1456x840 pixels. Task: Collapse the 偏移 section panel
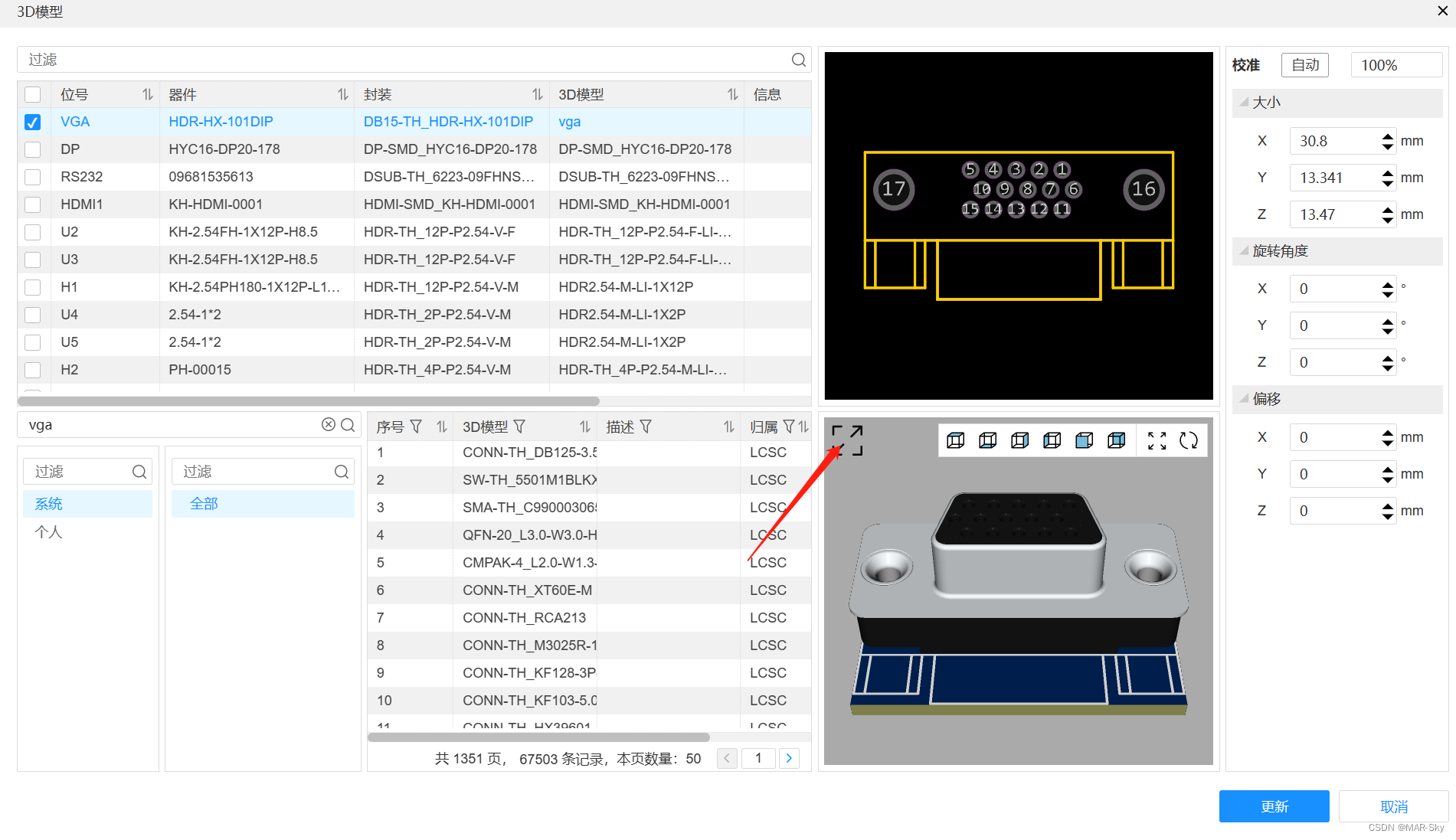tap(1244, 399)
